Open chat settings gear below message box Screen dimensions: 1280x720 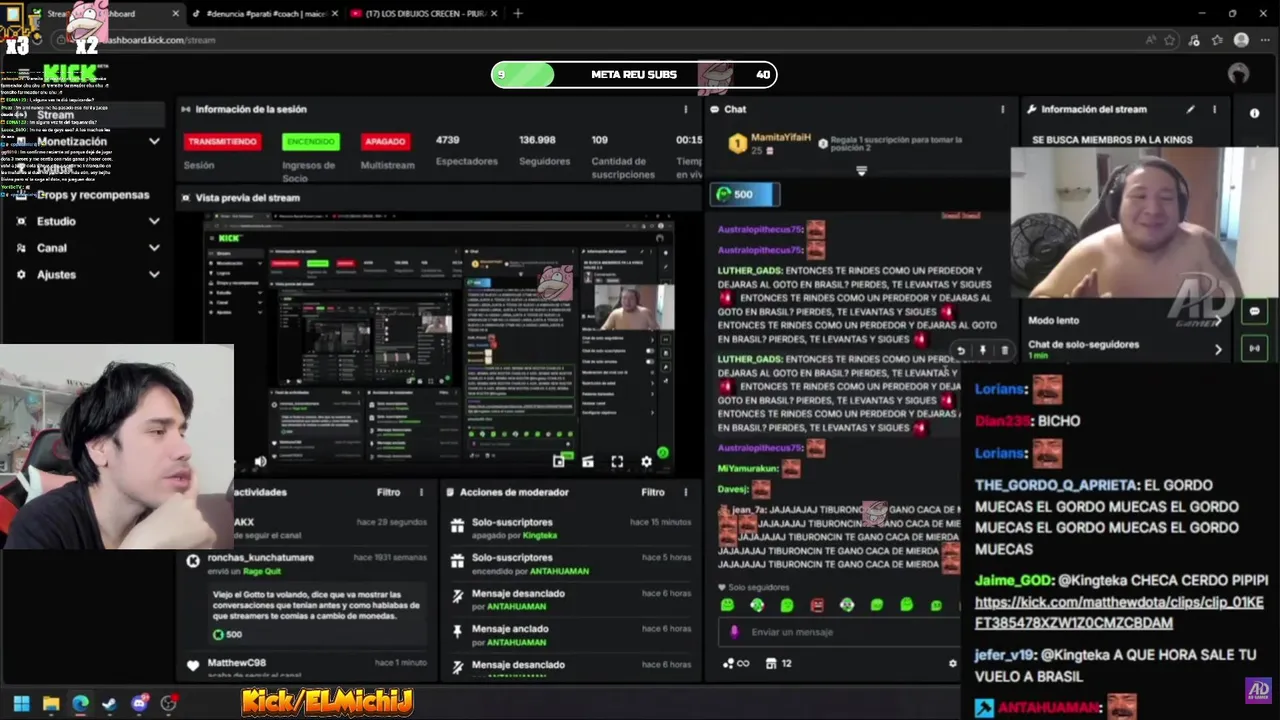[952, 663]
